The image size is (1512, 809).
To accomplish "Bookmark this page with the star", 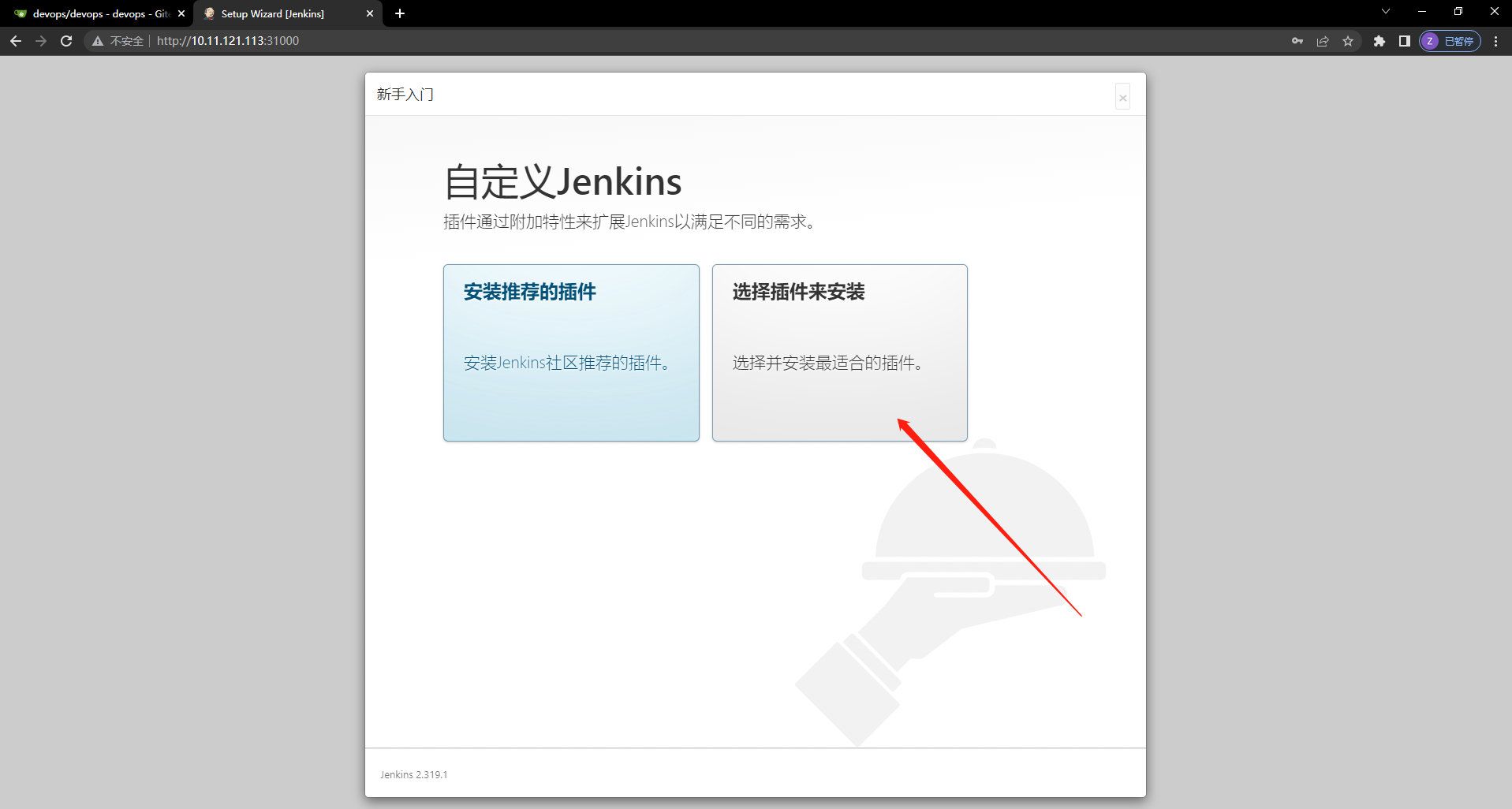I will [x=1348, y=41].
